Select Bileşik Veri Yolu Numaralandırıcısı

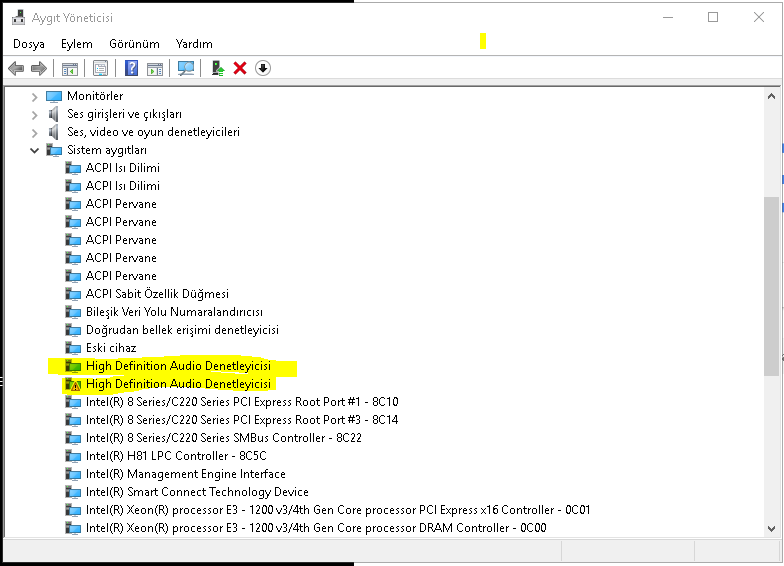174,312
